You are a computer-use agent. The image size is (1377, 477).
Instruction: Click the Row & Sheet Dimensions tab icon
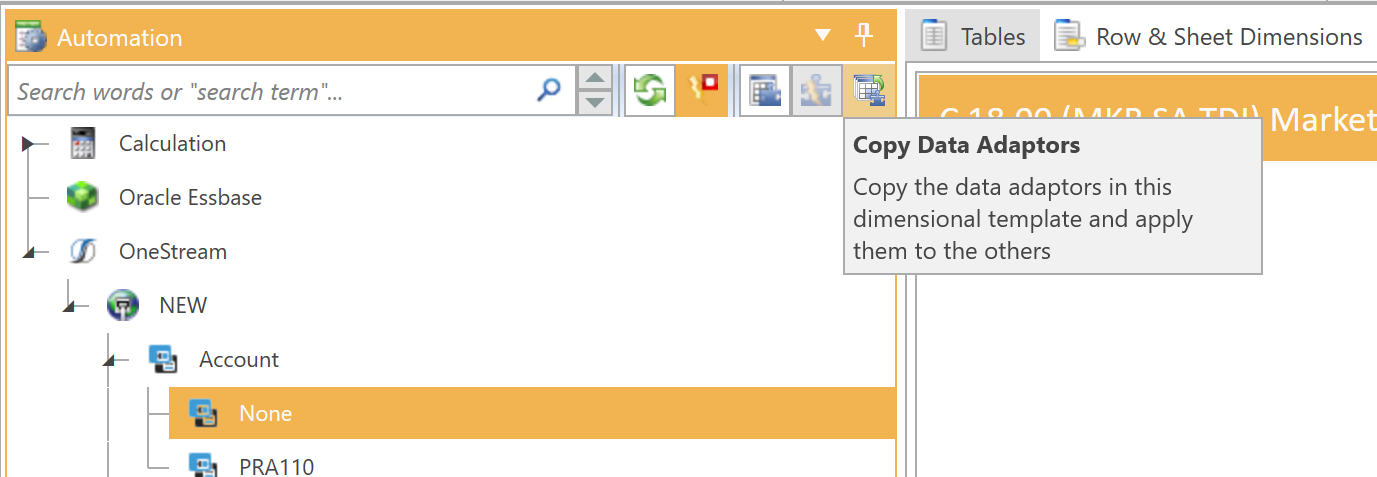(1070, 36)
